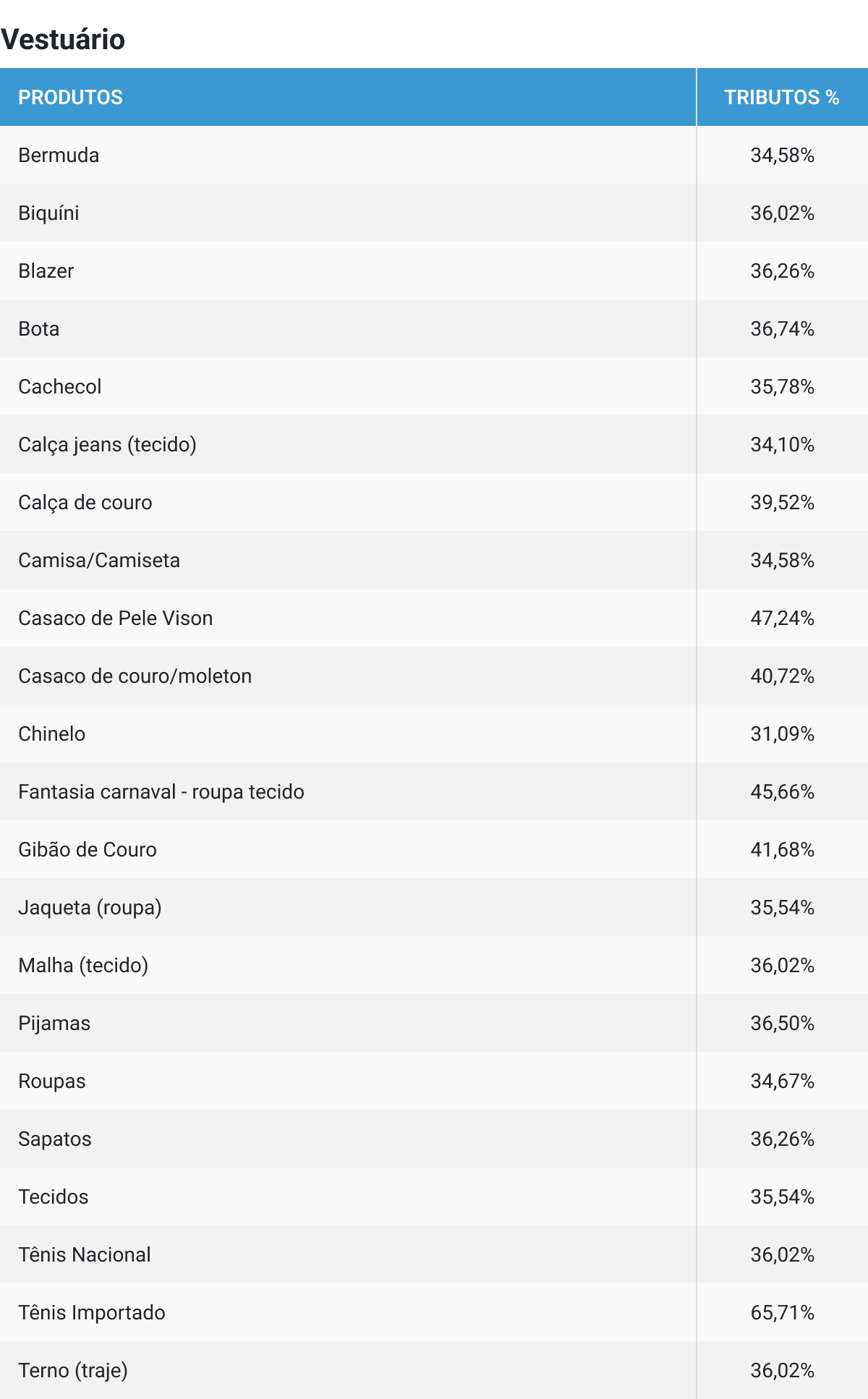Click the Vestuário section heading
The image size is (868, 1399).
tap(63, 39)
